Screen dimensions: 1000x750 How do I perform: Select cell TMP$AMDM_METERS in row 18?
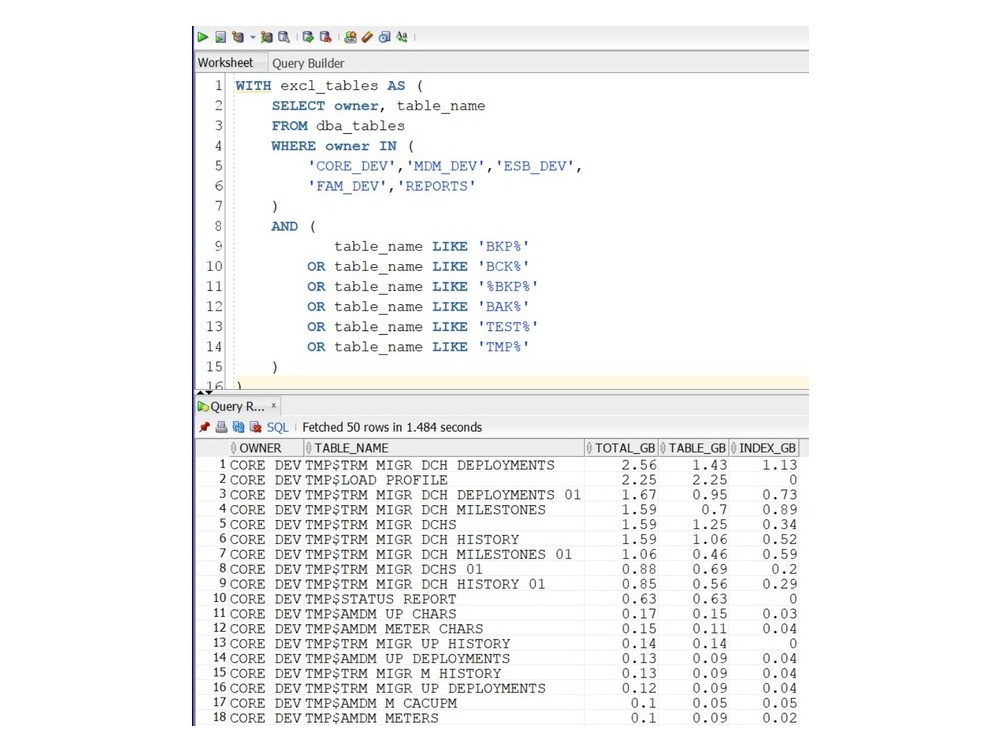(x=443, y=718)
